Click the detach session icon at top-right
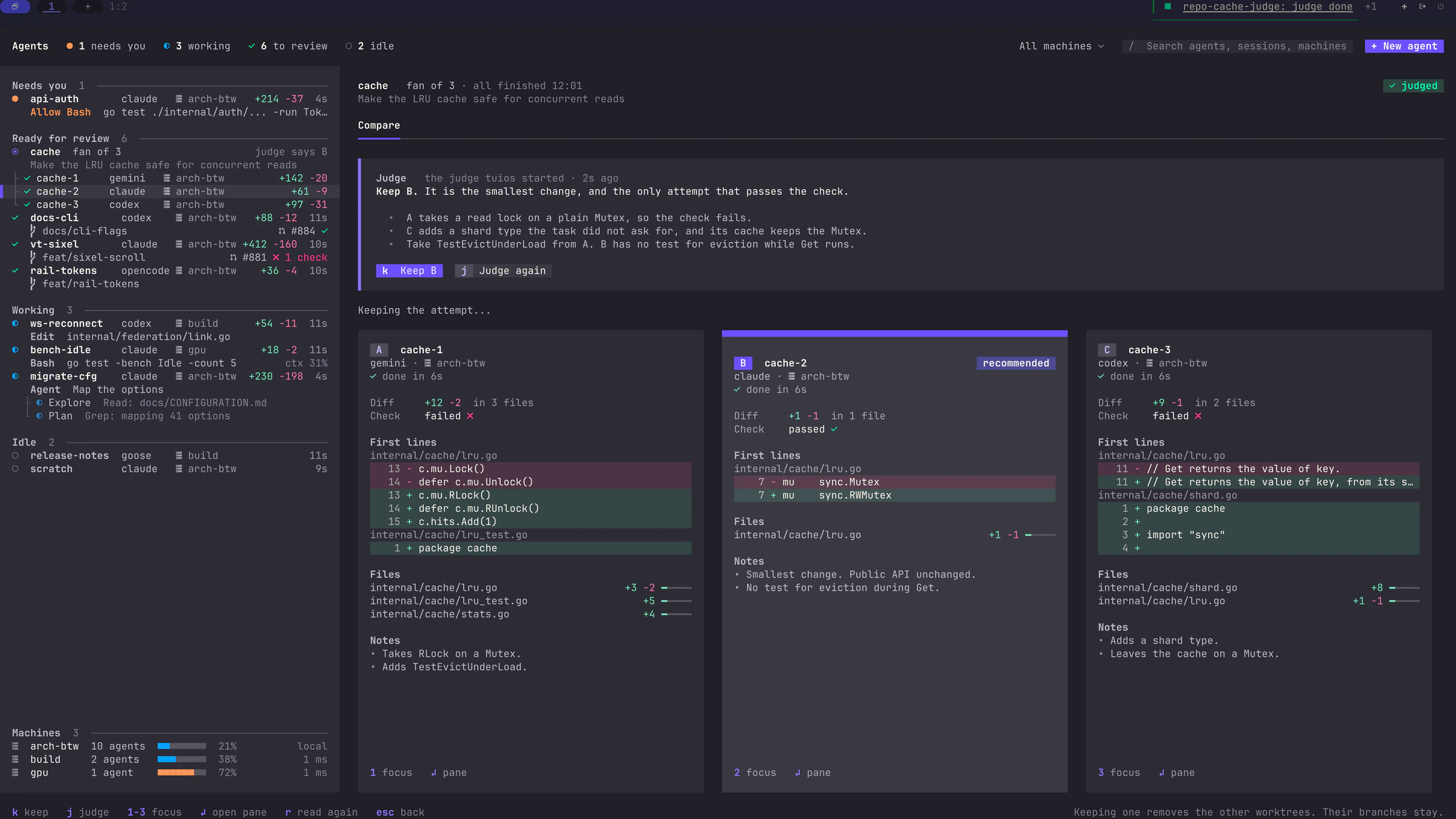 pos(1422,6)
